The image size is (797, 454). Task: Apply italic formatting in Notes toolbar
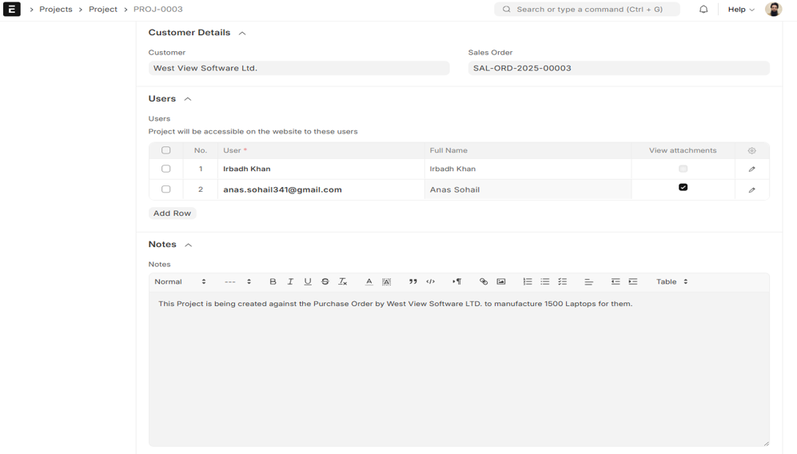(290, 282)
